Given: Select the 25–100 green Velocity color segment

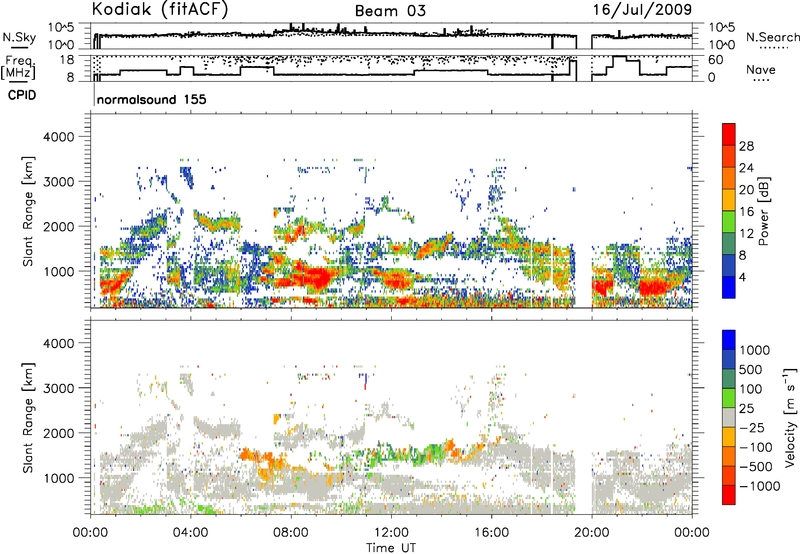Looking at the screenshot, I should point(729,398).
